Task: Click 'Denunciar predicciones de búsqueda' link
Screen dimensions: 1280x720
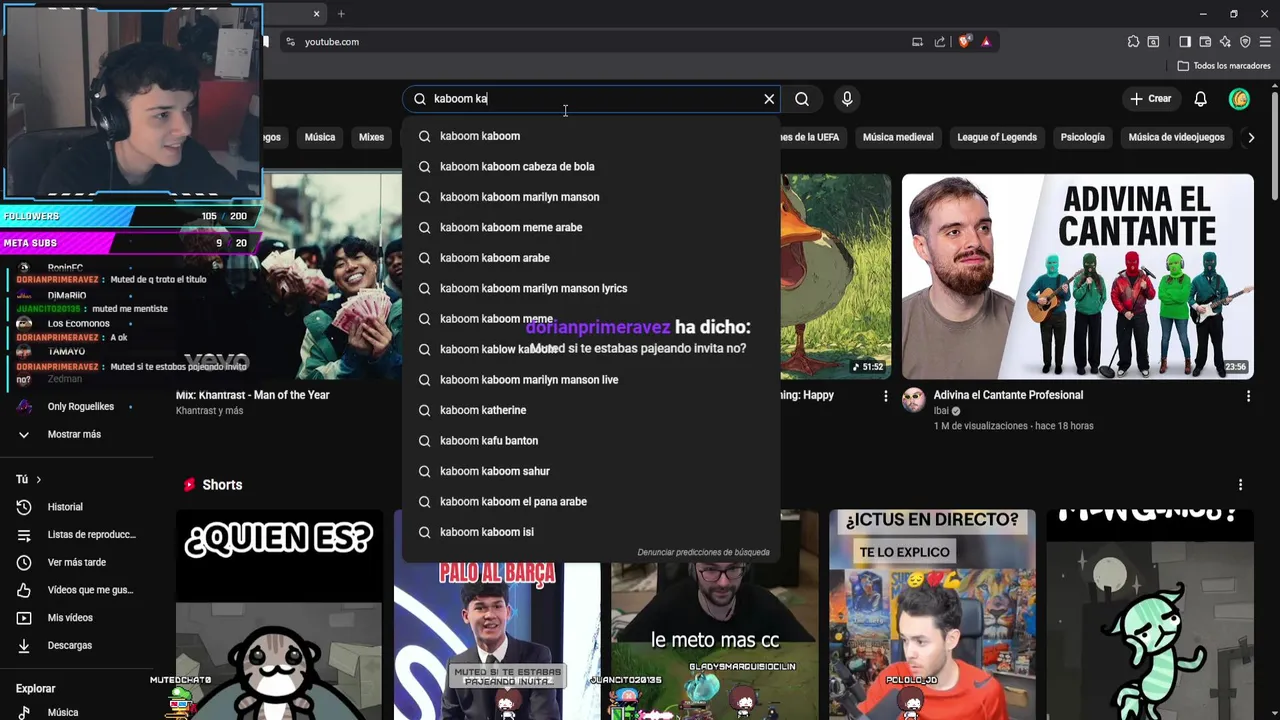Action: 703,552
